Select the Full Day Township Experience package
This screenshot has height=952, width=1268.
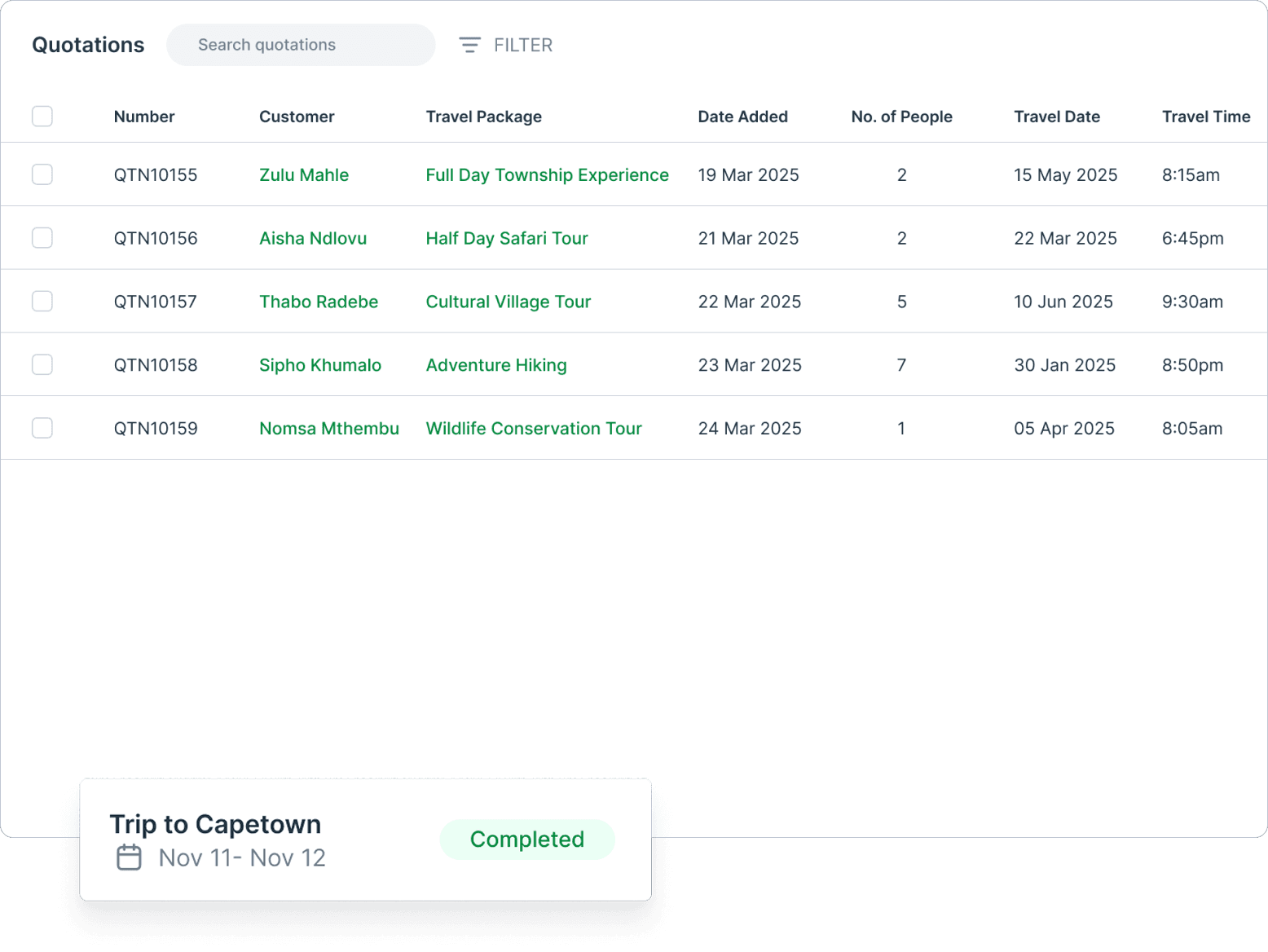click(547, 174)
